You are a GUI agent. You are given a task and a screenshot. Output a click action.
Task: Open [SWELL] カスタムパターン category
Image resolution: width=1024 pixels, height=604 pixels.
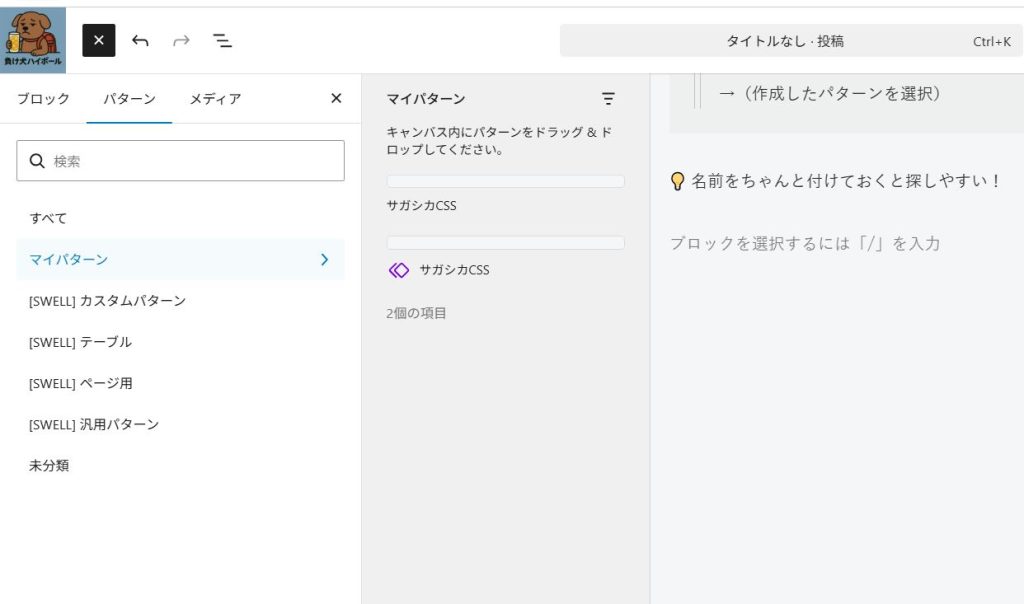107,301
